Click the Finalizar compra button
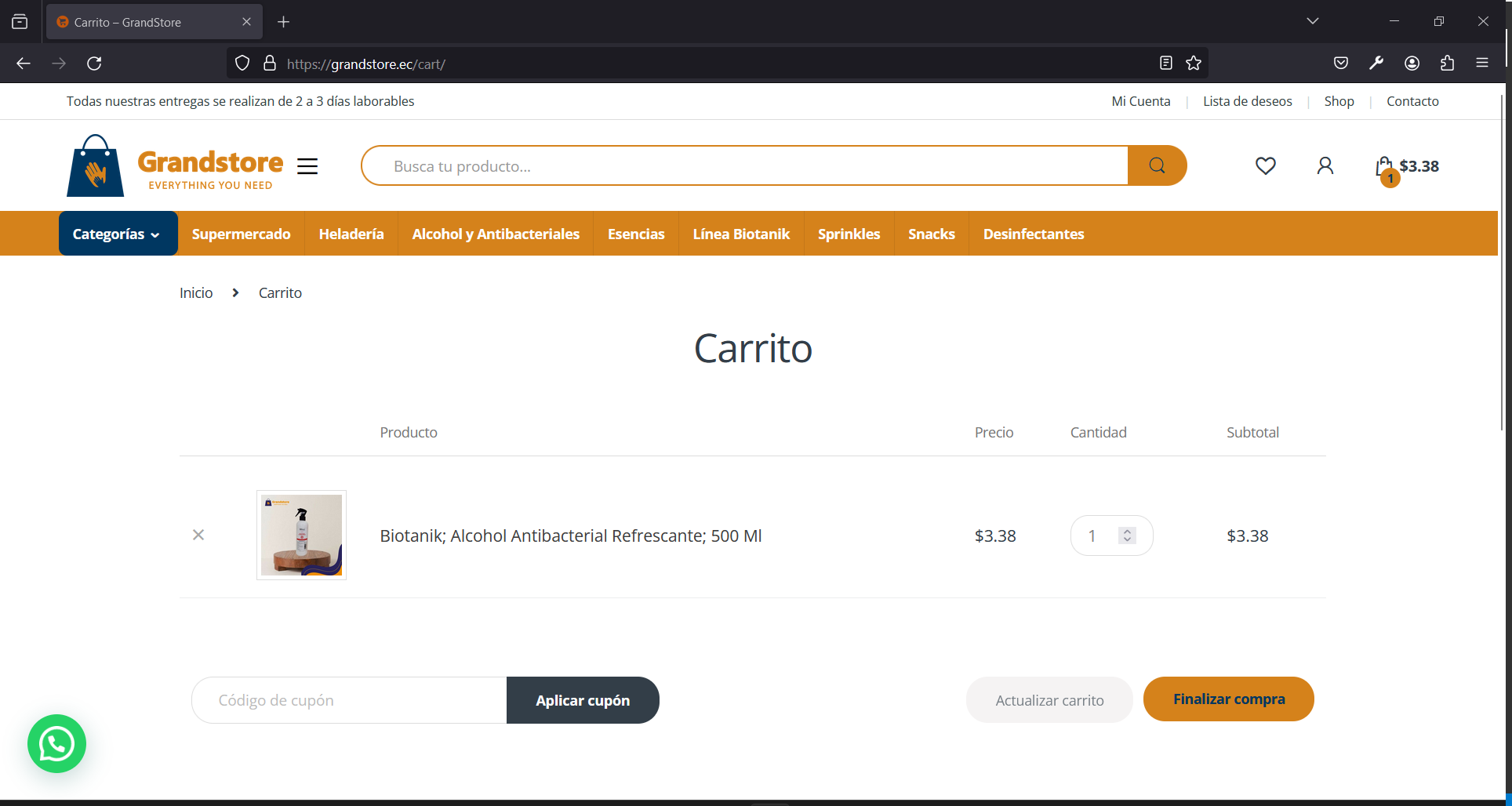The width and height of the screenshot is (1512, 806). 1228,699
